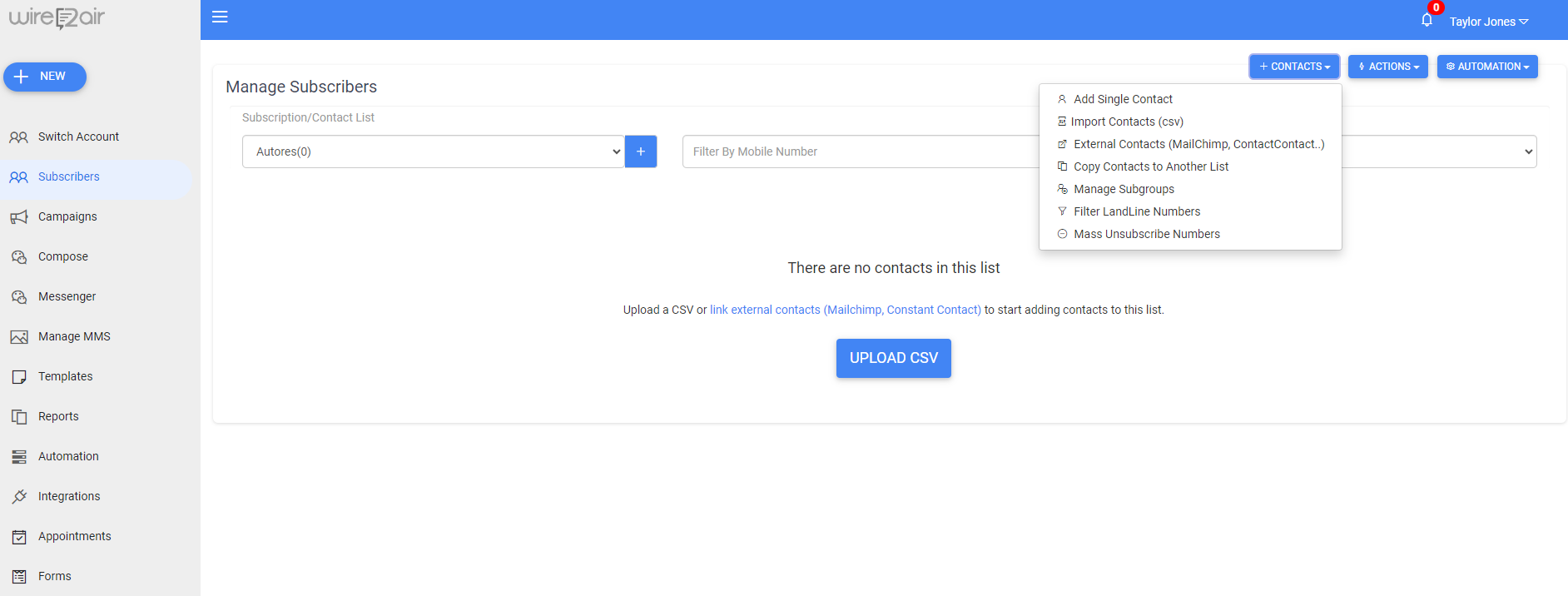Viewport: 1568px width, 596px height.
Task: Click the Templates note icon
Action: pyautogui.click(x=18, y=377)
